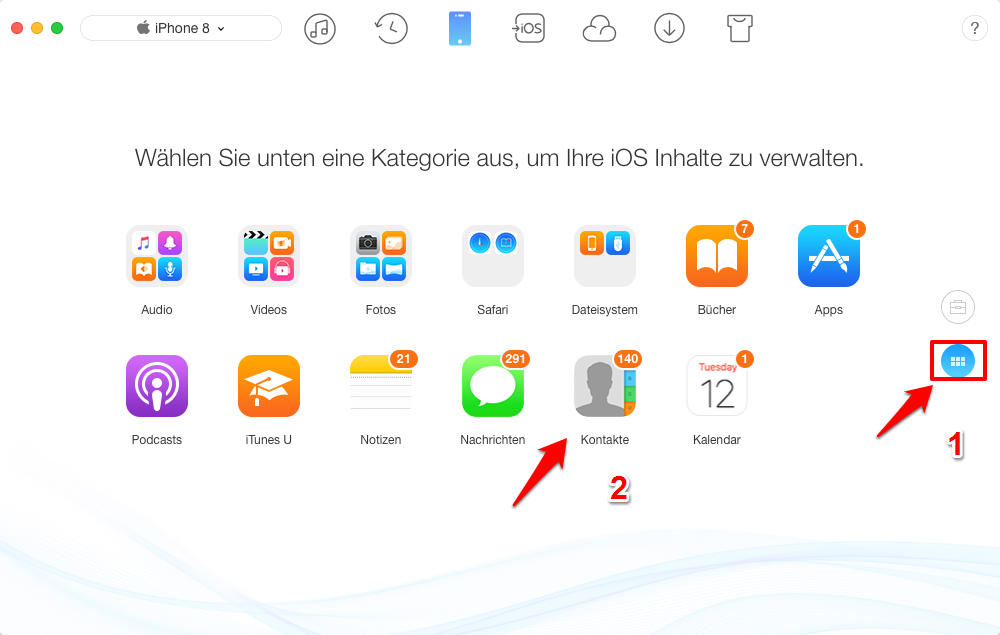Open the Kalendar category
The height and width of the screenshot is (635, 1000).
[717, 386]
